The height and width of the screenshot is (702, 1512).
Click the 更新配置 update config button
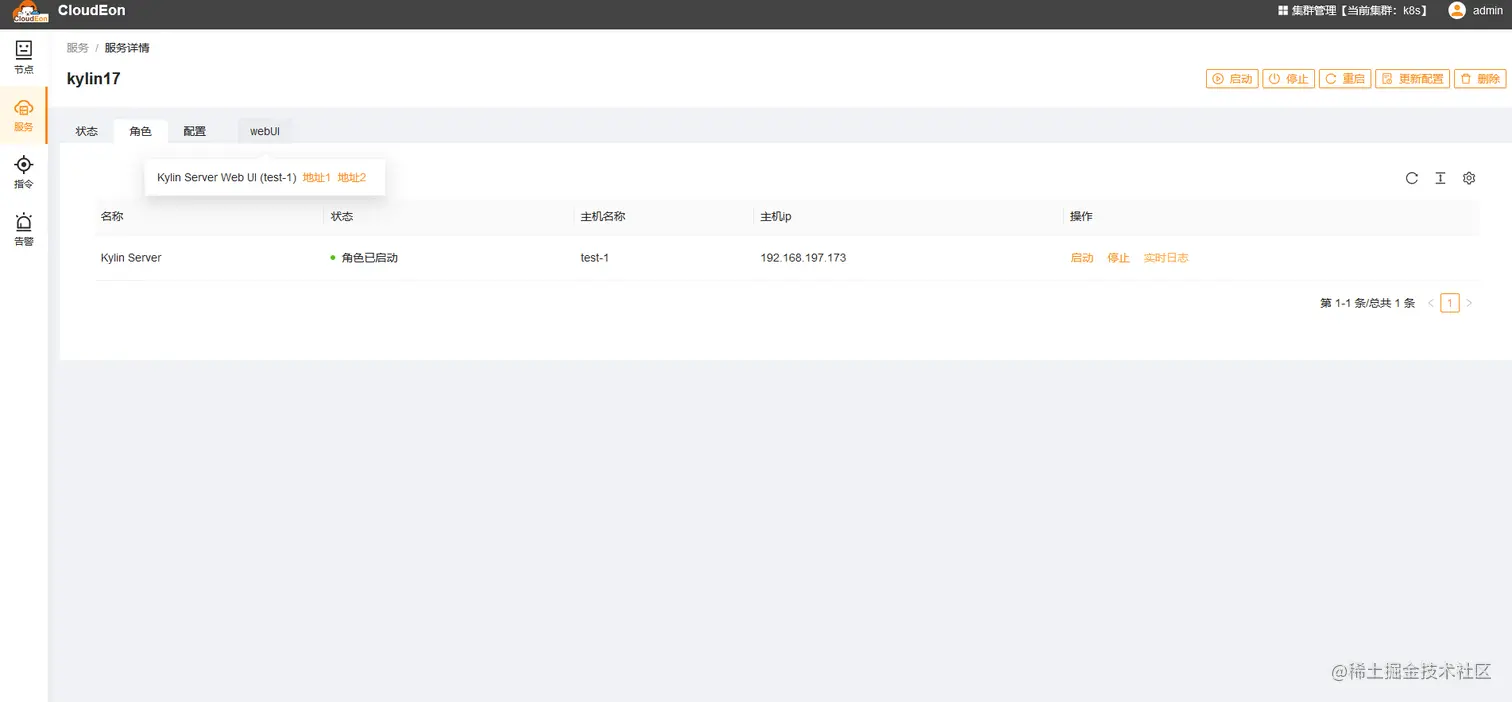[1412, 79]
